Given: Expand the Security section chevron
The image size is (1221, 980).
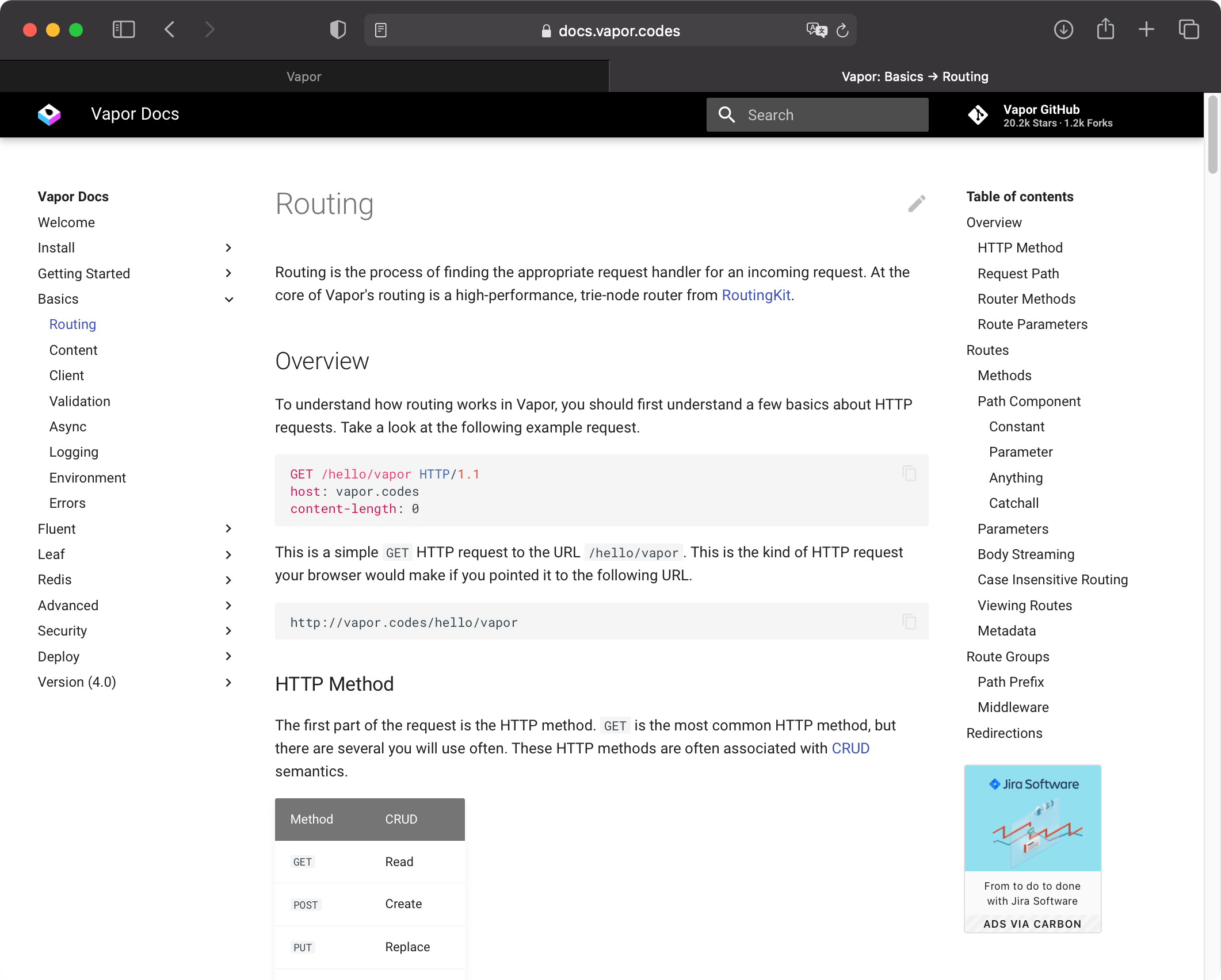Looking at the screenshot, I should tap(228, 631).
